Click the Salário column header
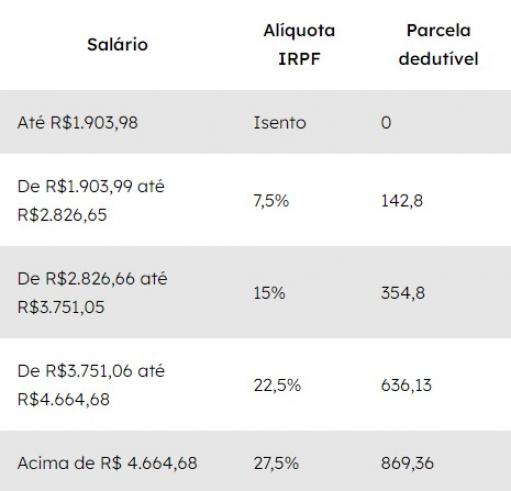Image resolution: width=511 pixels, height=491 pixels. click(x=117, y=45)
